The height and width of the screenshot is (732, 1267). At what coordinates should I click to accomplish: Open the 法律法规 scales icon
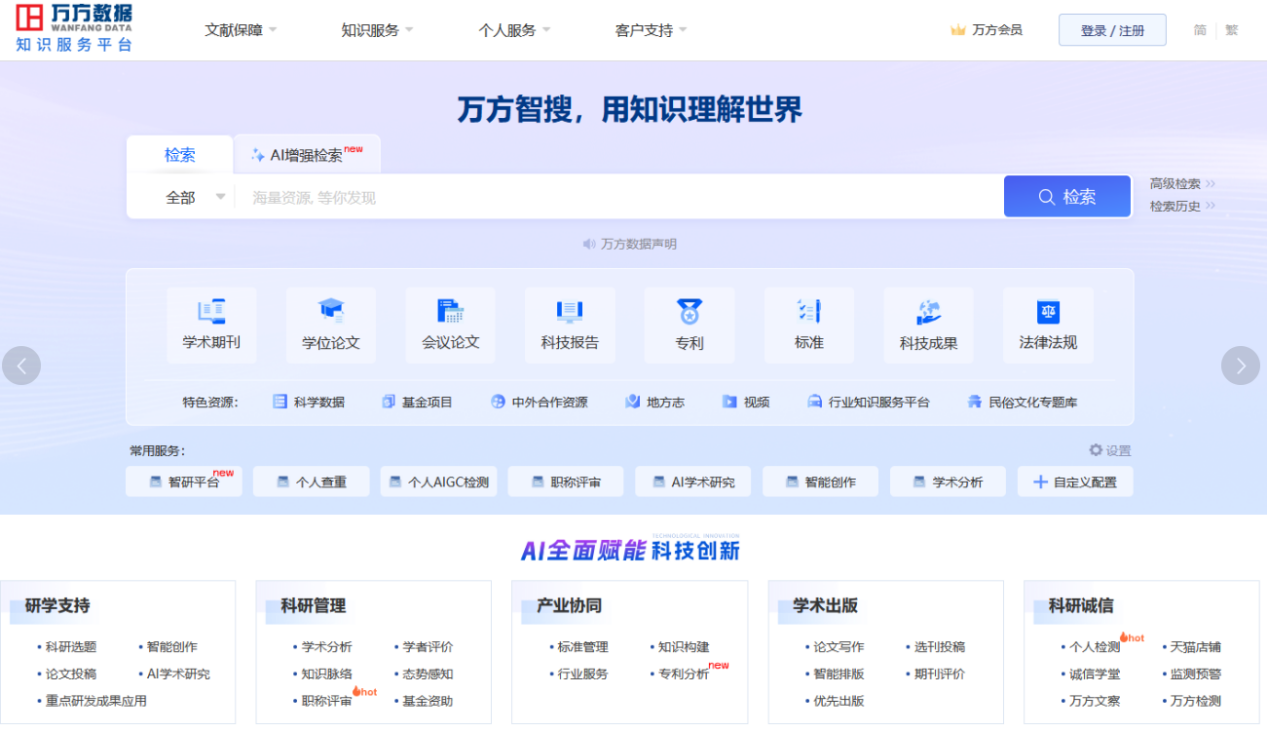click(x=1048, y=311)
